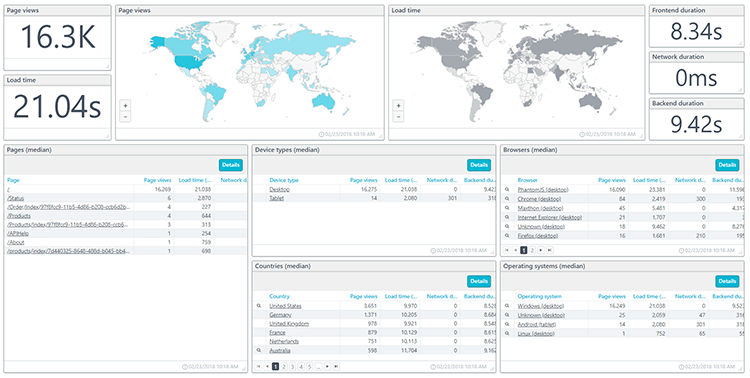Sort Browsers table by Browser column header
Image resolution: width=750 pixels, height=378 pixels.
click(528, 180)
